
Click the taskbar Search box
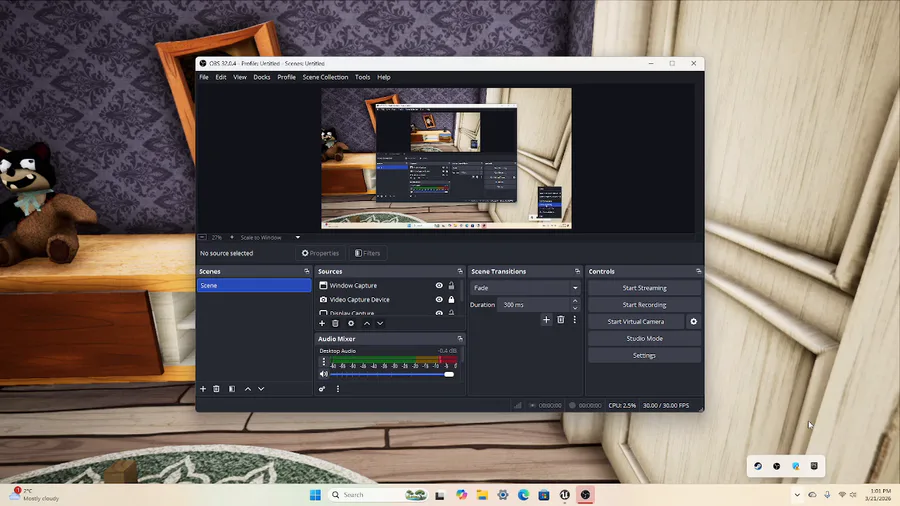378,495
